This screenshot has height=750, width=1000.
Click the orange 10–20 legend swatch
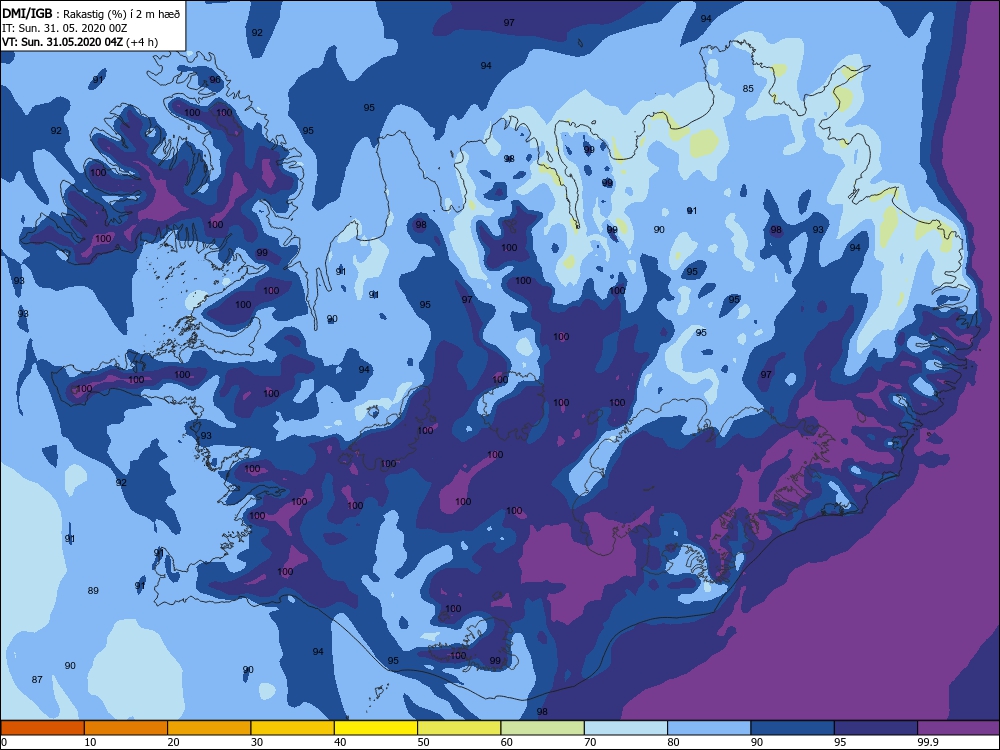pos(126,728)
